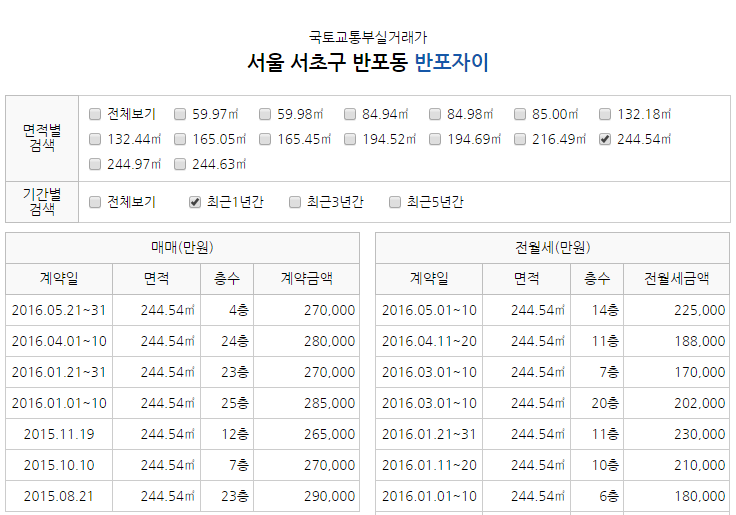This screenshot has height=515, width=736.
Task: Select the 2015.08.21 sale date cell
Action: pyautogui.click(x=59, y=496)
